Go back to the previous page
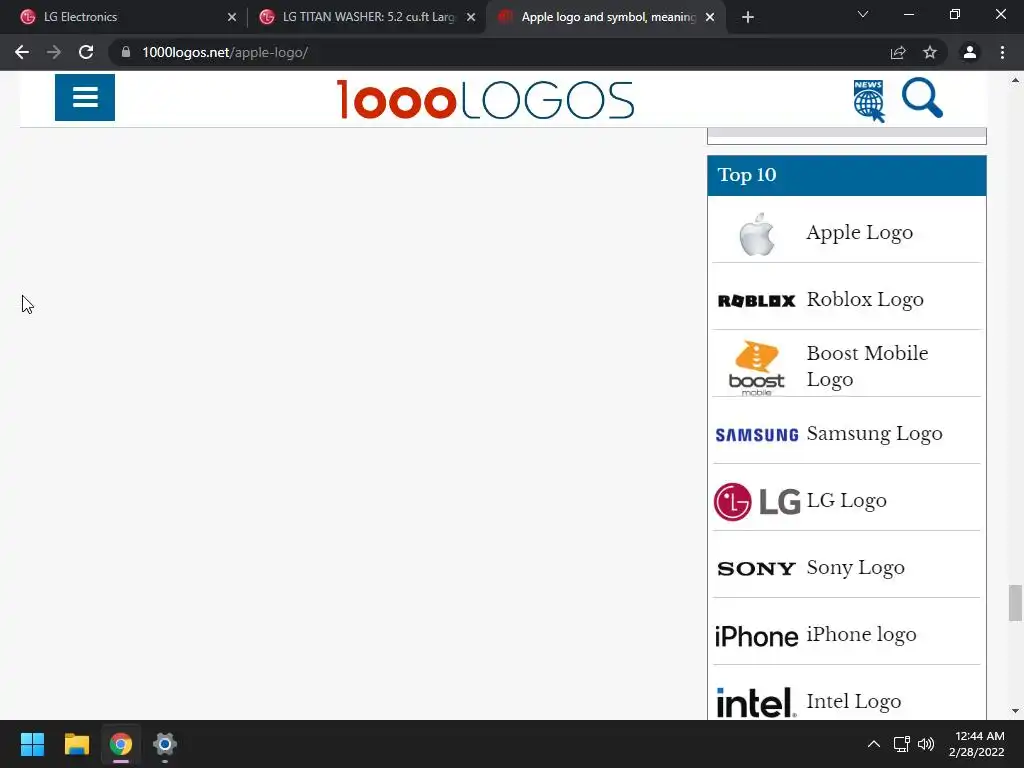The height and width of the screenshot is (768, 1024). [x=22, y=52]
